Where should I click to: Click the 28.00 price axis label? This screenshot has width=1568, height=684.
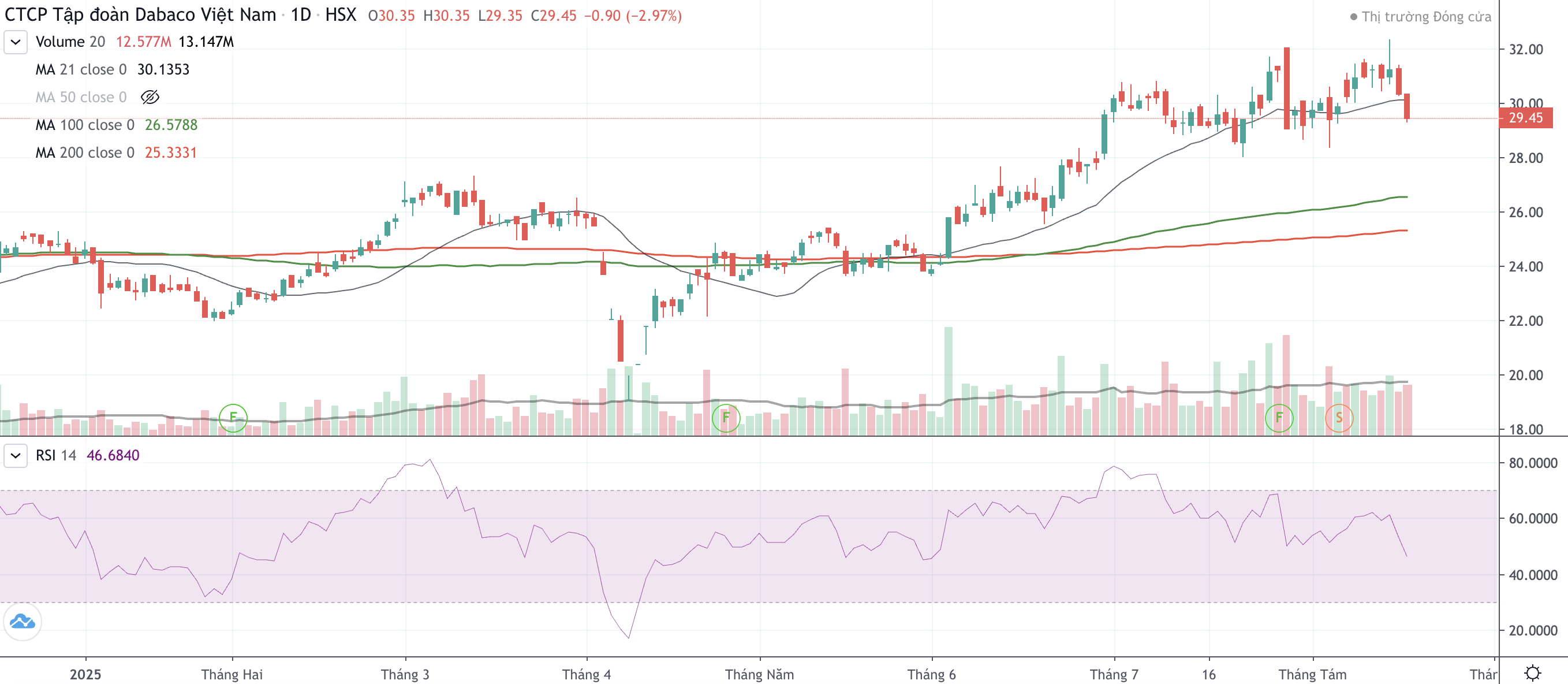[1525, 158]
